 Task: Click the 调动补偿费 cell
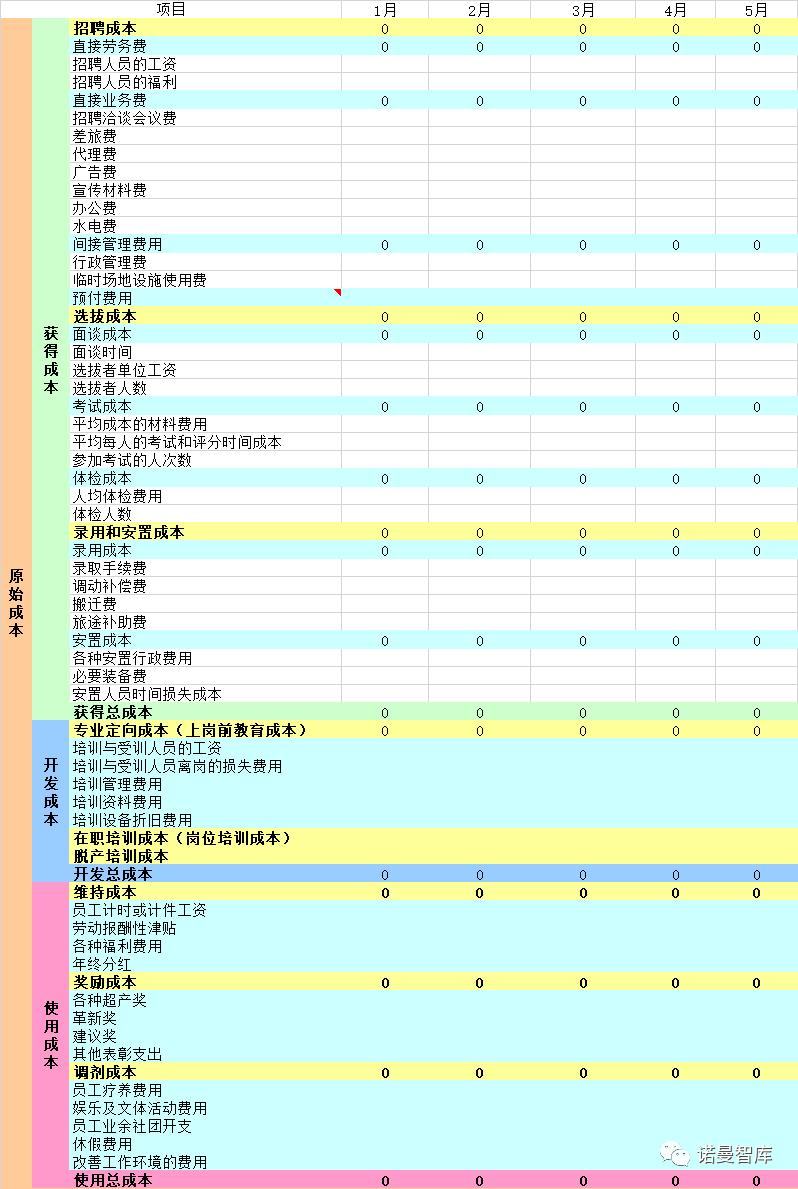(x=206, y=586)
